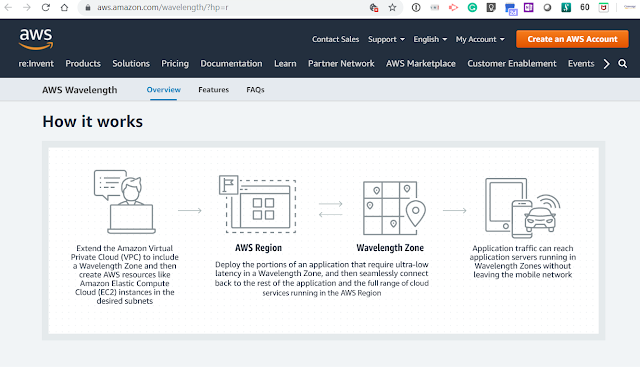Open the blue extension with 2d badge
Image resolution: width=640 pixels, height=376 pixels.
point(511,9)
